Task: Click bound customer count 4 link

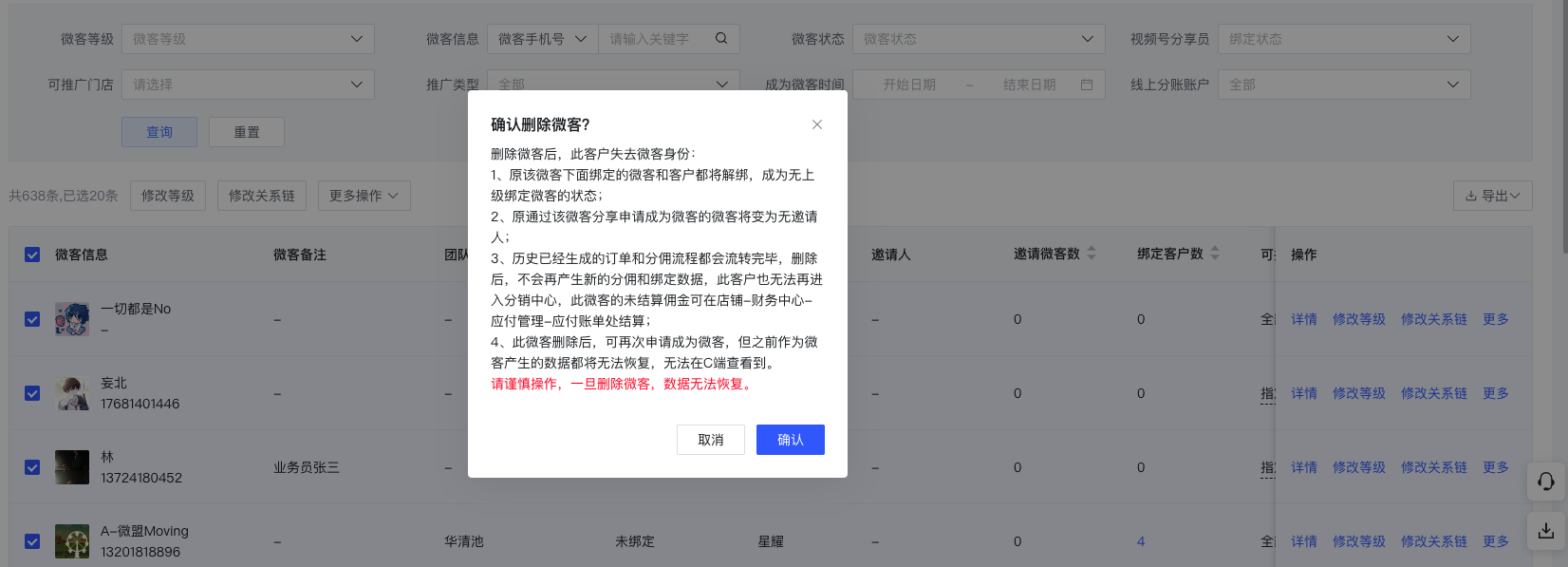Action: [x=1141, y=541]
